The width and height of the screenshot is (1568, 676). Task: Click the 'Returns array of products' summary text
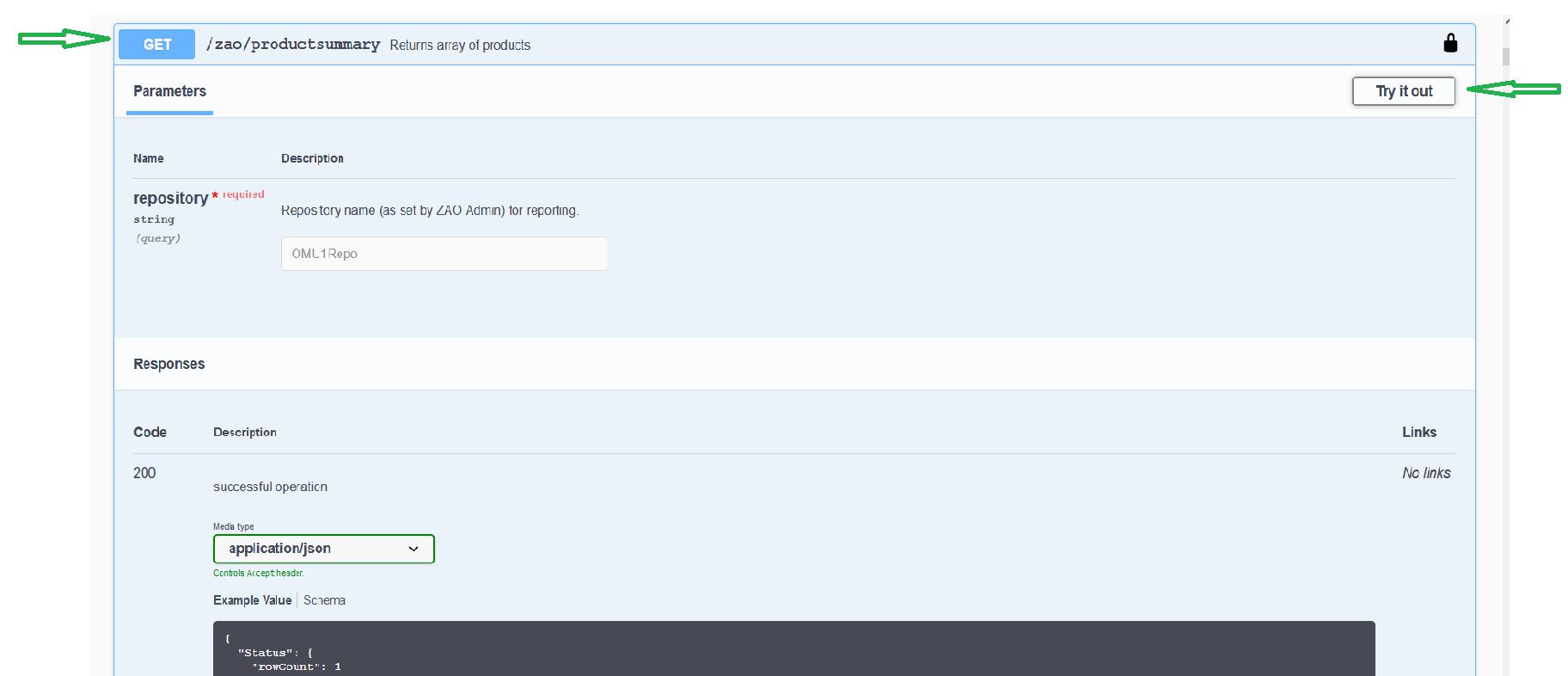pos(460,46)
